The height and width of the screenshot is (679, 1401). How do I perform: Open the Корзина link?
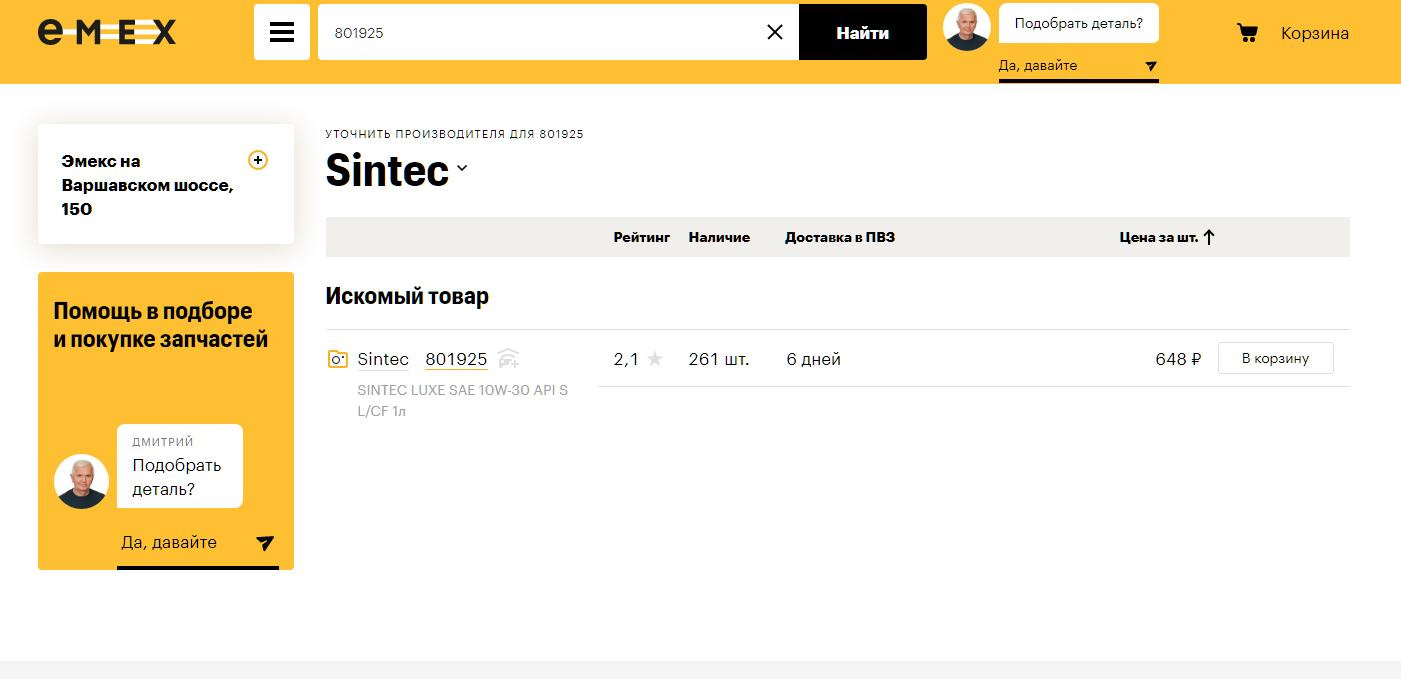pos(1315,33)
